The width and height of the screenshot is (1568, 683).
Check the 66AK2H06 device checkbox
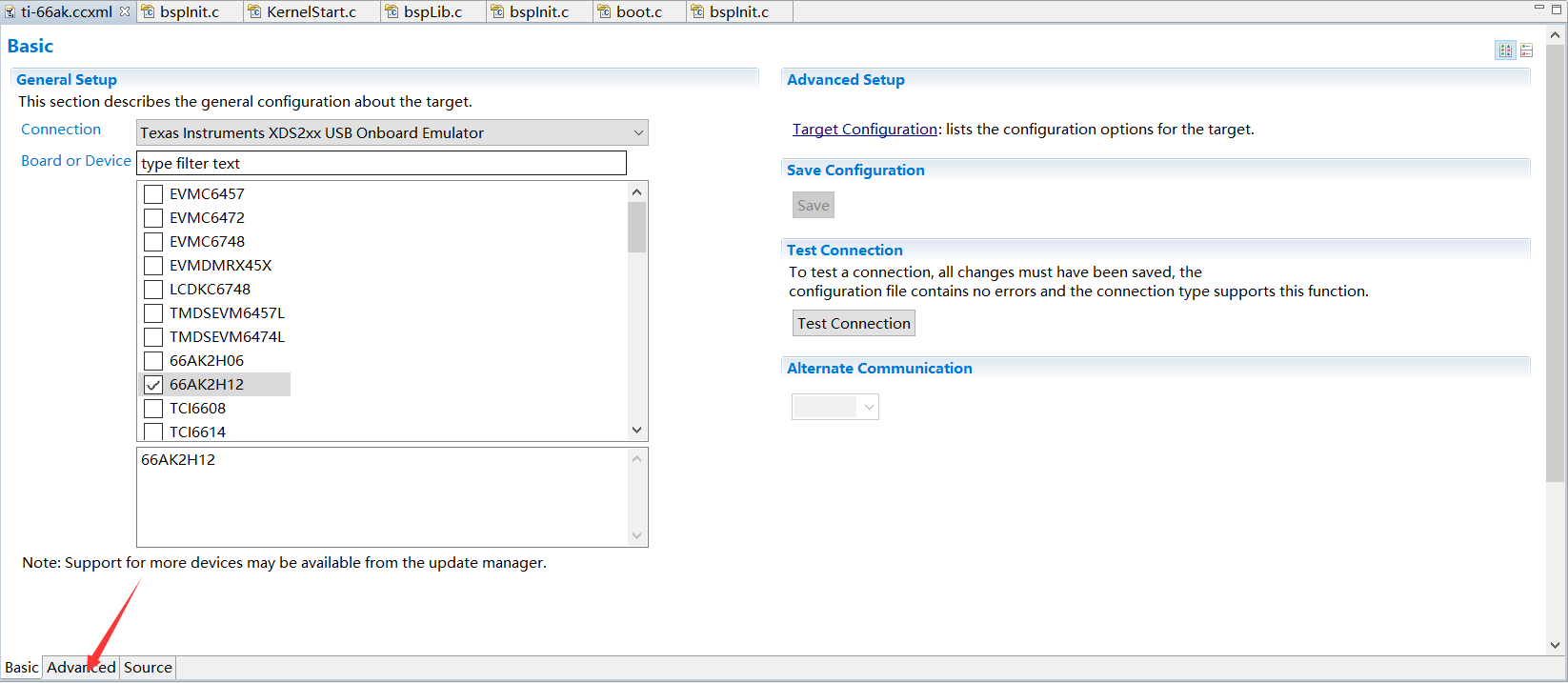(x=153, y=360)
